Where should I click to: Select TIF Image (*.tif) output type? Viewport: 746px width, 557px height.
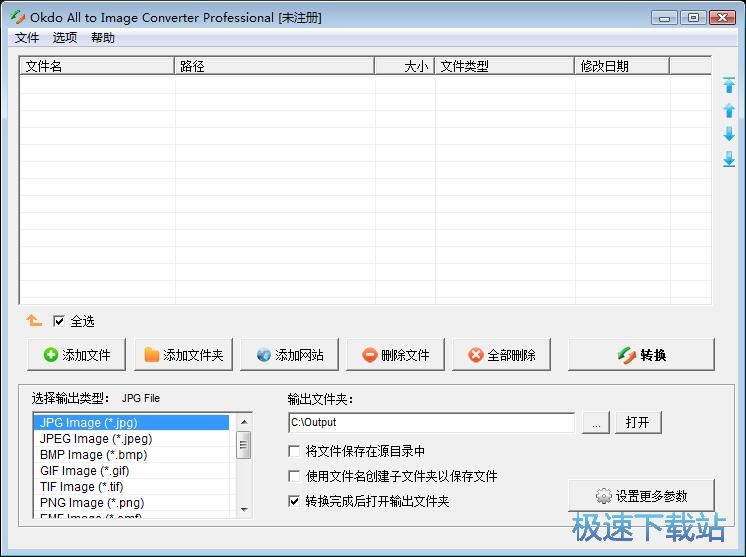point(131,487)
